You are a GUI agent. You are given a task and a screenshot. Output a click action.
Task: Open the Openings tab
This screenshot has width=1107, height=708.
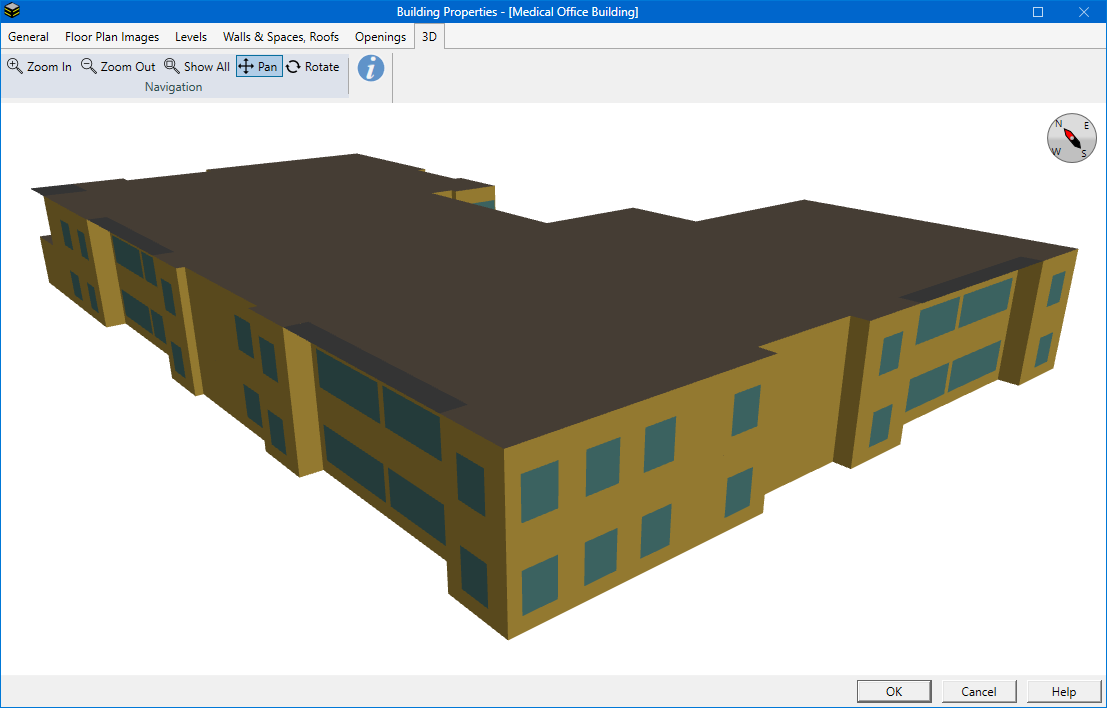coord(381,37)
